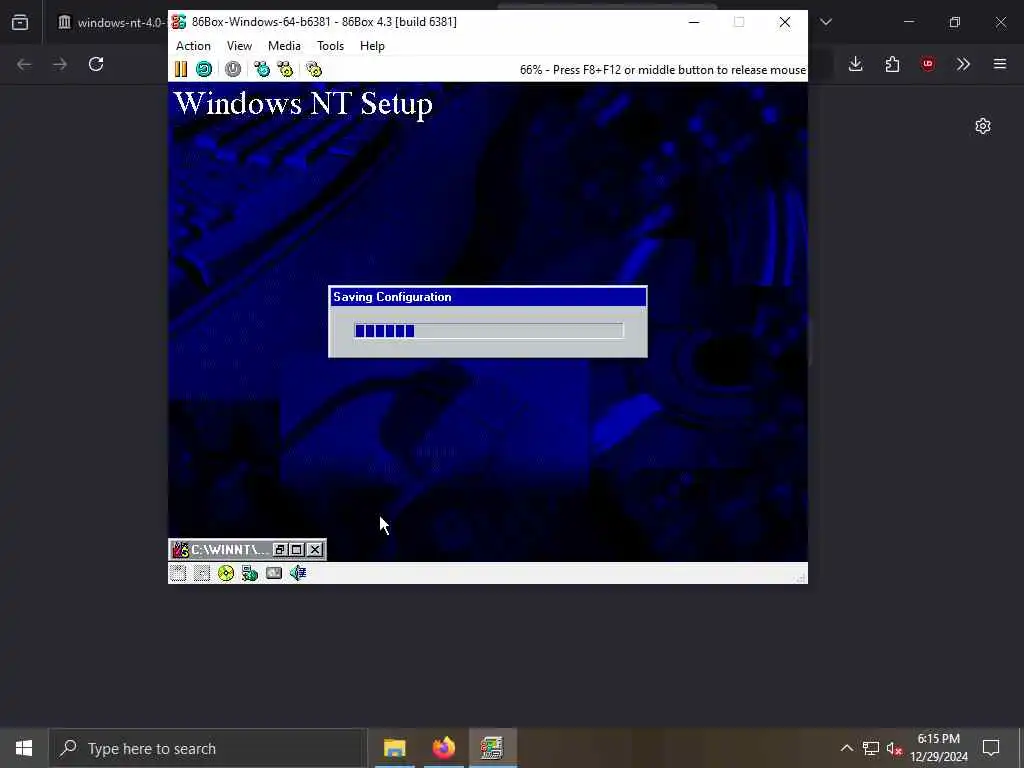Image resolution: width=1024 pixels, height=768 pixels.
Task: Click the C:\WINNT window icon
Action: (x=180, y=550)
